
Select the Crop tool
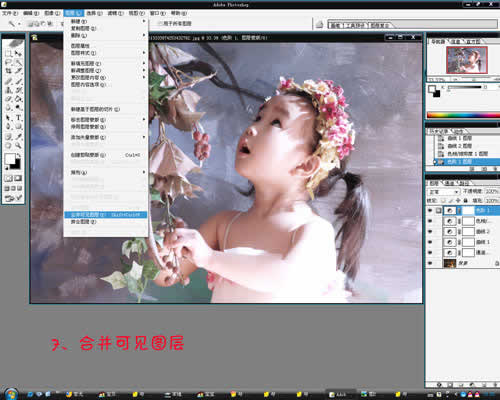9,71
